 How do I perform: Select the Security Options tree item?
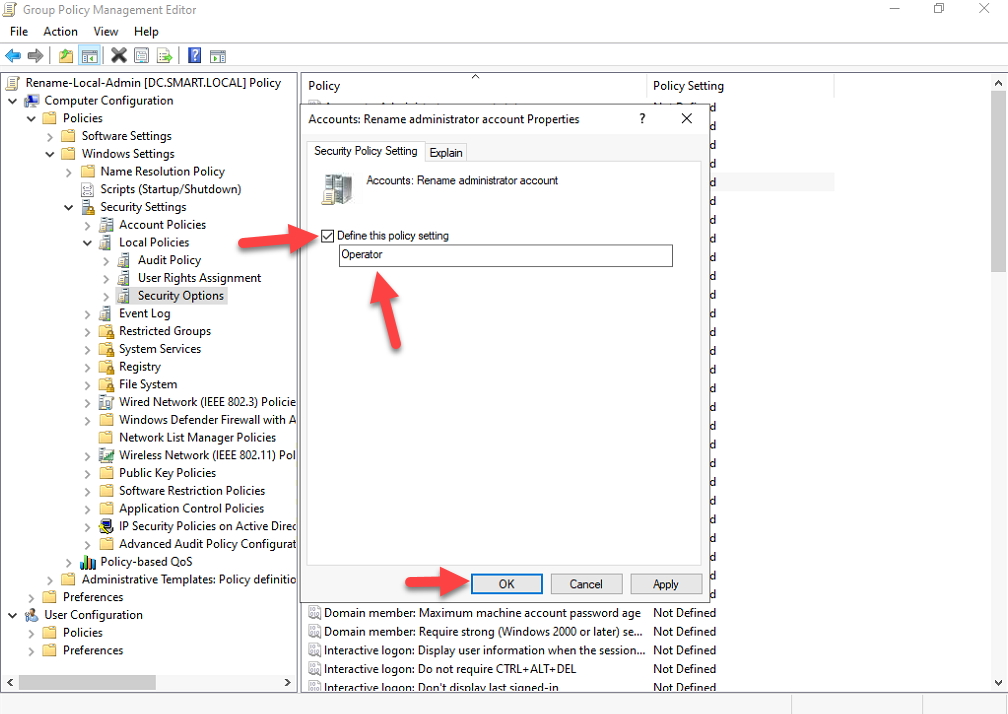(181, 296)
